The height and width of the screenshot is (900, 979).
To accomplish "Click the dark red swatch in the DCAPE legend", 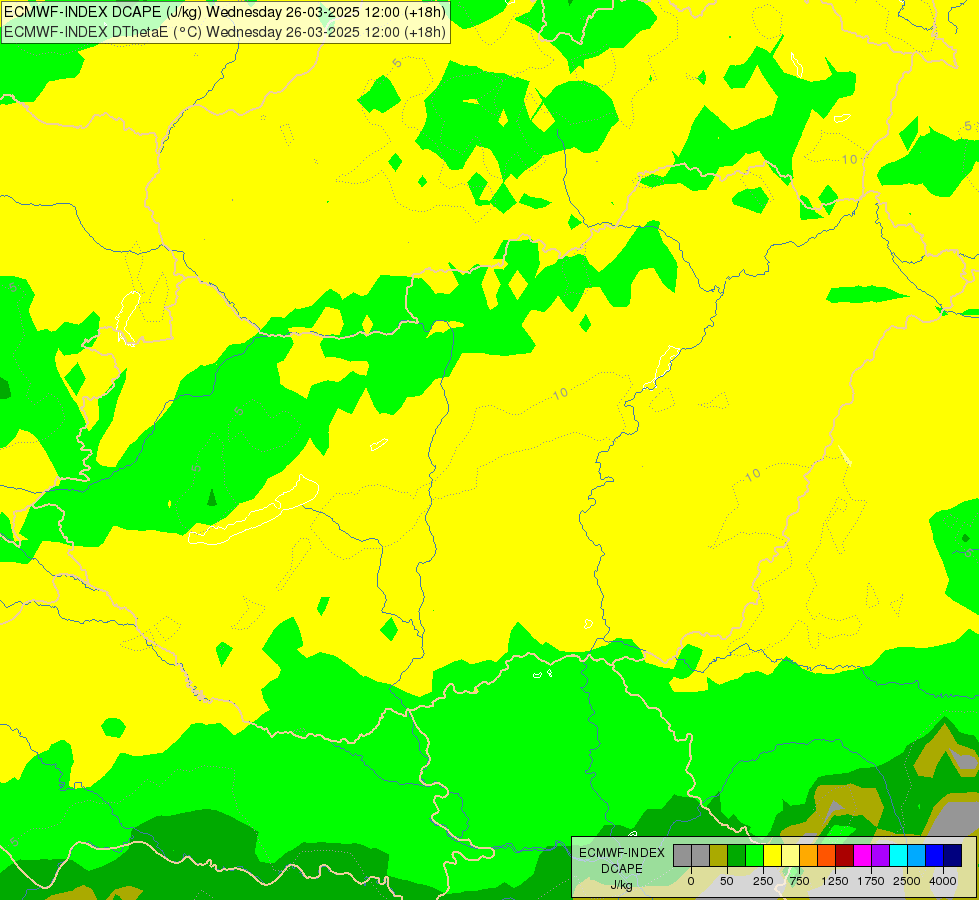I will coord(845,856).
